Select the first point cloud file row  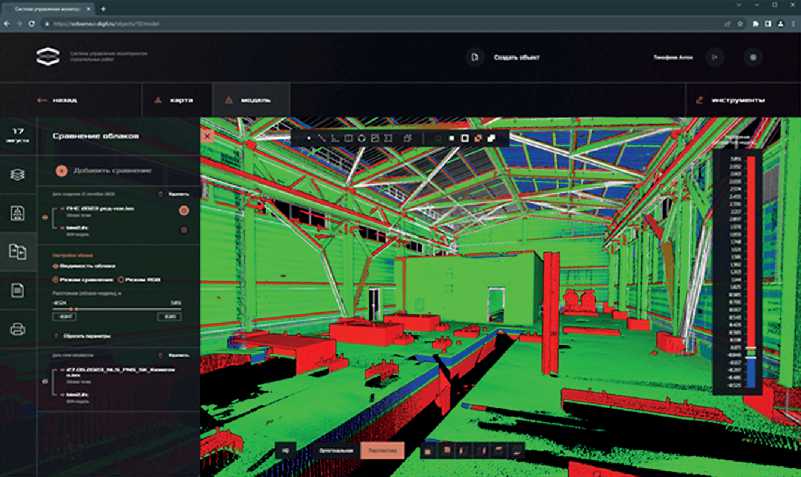point(102,210)
